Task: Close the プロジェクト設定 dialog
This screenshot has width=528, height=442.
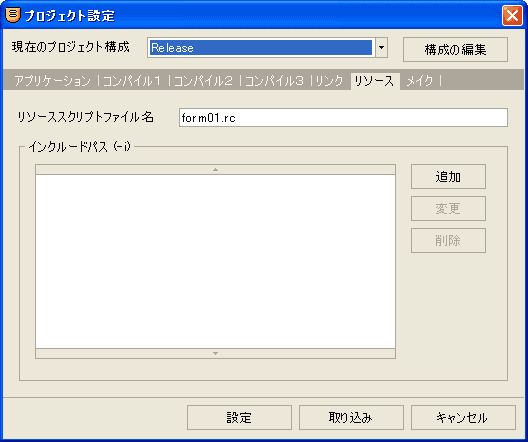Action: tap(512, 15)
